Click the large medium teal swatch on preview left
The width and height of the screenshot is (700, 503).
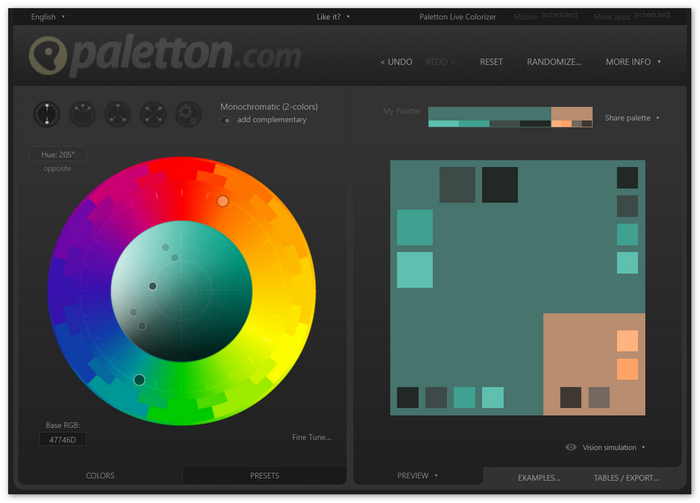[415, 227]
